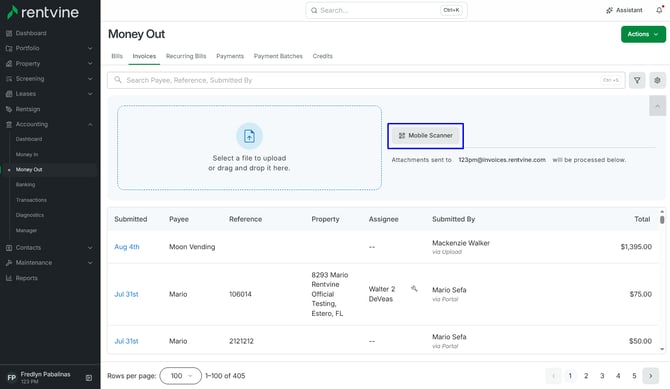The image size is (670, 389).
Task: Sort by the Submitted column
Action: click(x=131, y=219)
